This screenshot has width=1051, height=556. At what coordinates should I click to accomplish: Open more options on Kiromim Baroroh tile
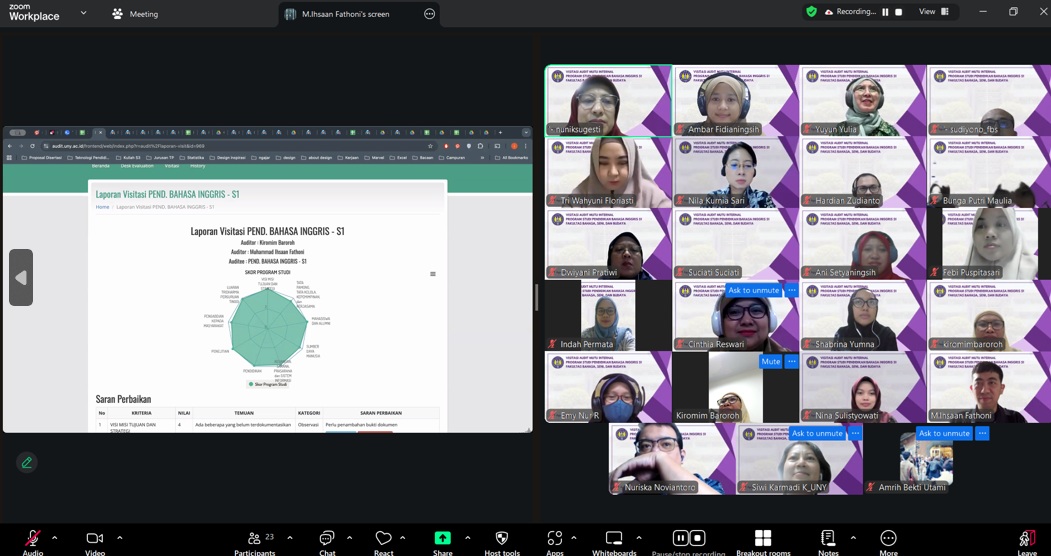pyautogui.click(x=792, y=361)
